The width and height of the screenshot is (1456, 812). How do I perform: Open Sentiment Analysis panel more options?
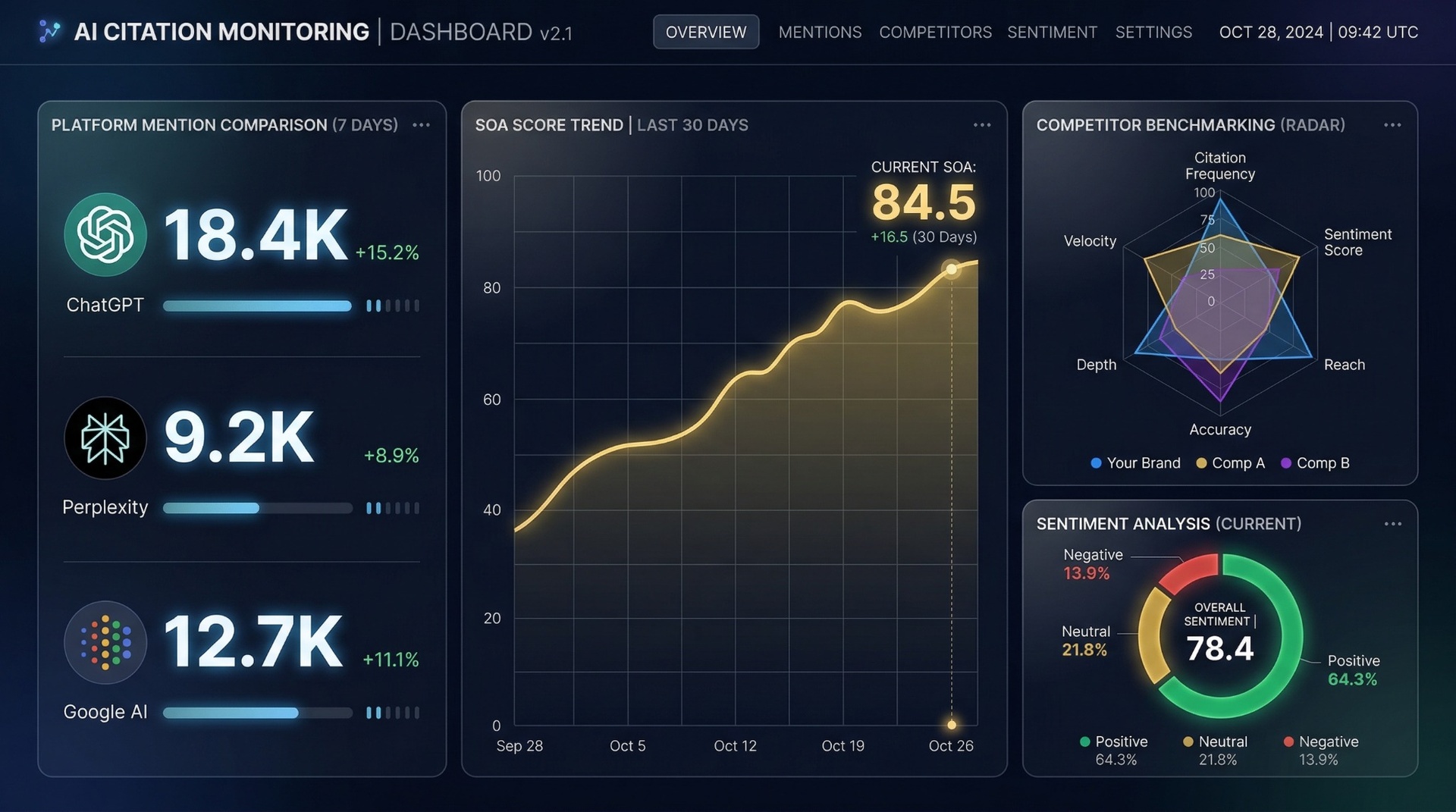click(x=1392, y=524)
